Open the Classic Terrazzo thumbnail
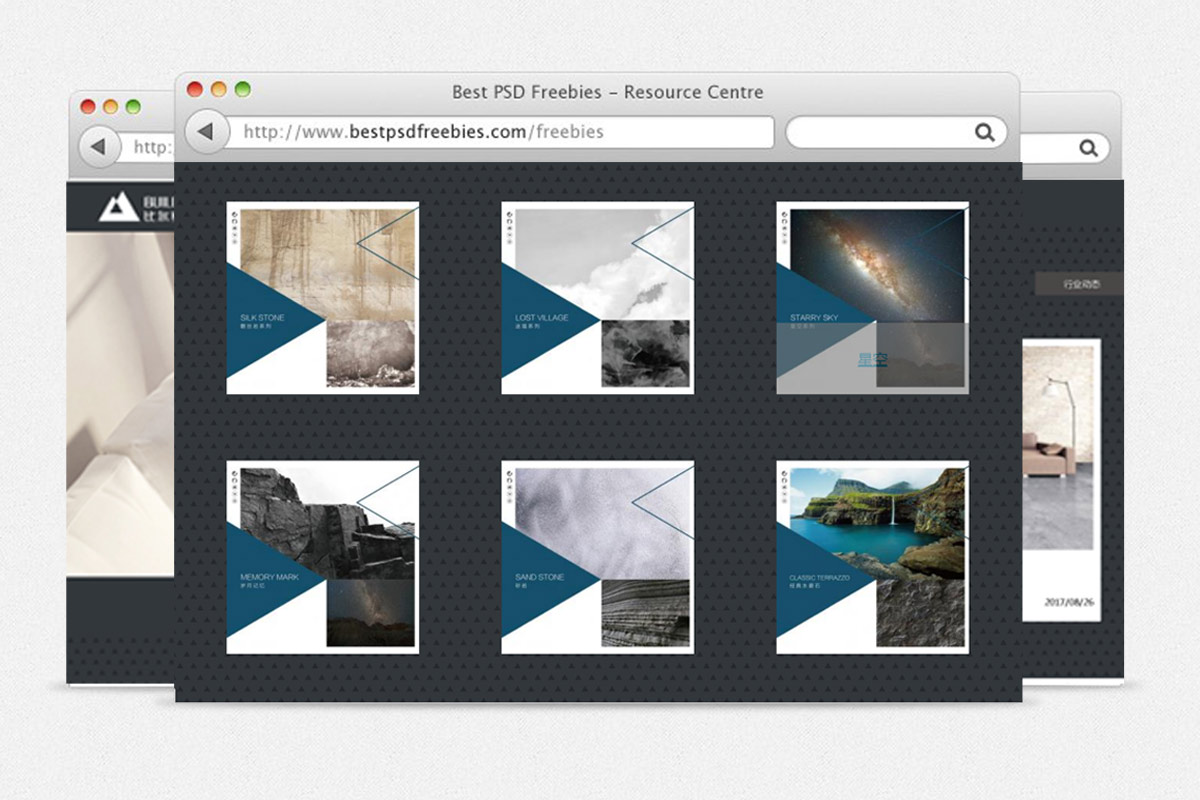The image size is (1200, 800). point(873,557)
